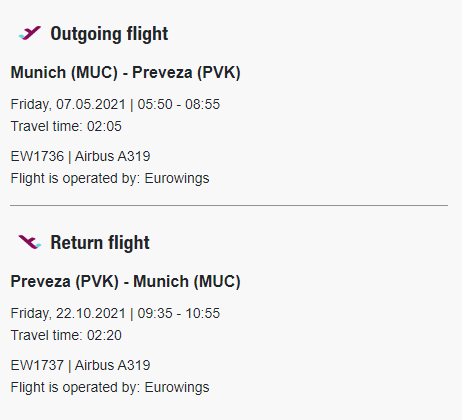Viewport: 462px width, 420px height.
Task: Click the Preveza (PVK) - Munich (MUC) route
Action: click(x=125, y=282)
